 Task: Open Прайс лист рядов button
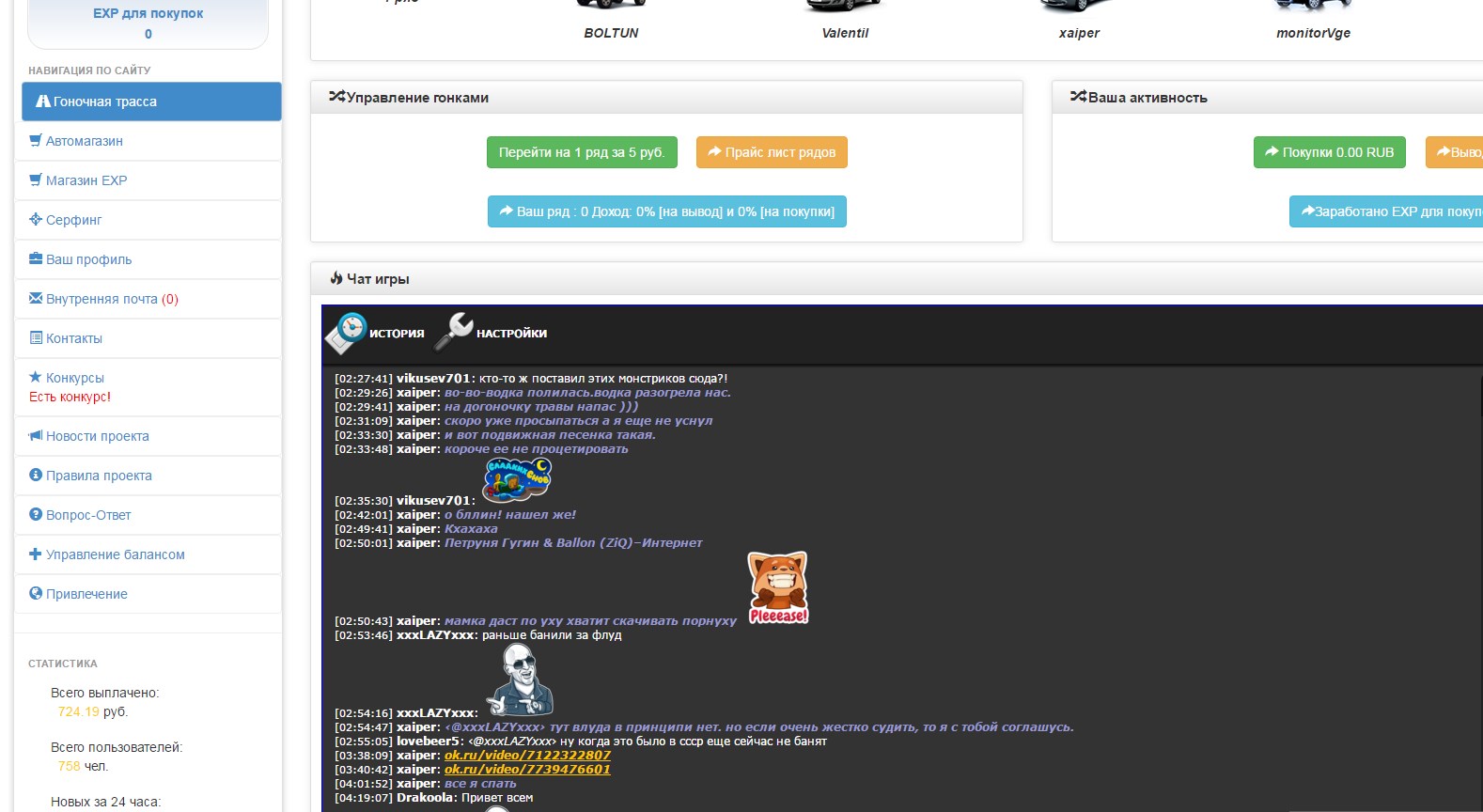pyautogui.click(x=771, y=152)
